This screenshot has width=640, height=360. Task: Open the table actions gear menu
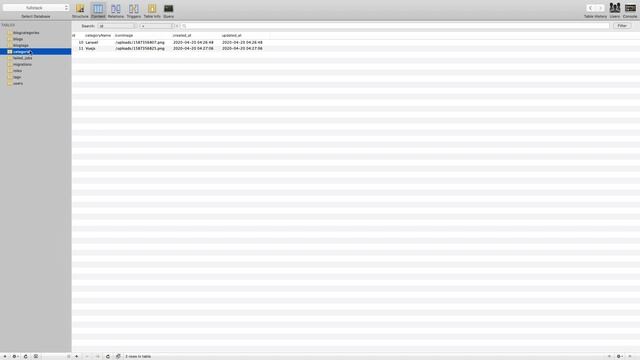[x=15, y=356]
